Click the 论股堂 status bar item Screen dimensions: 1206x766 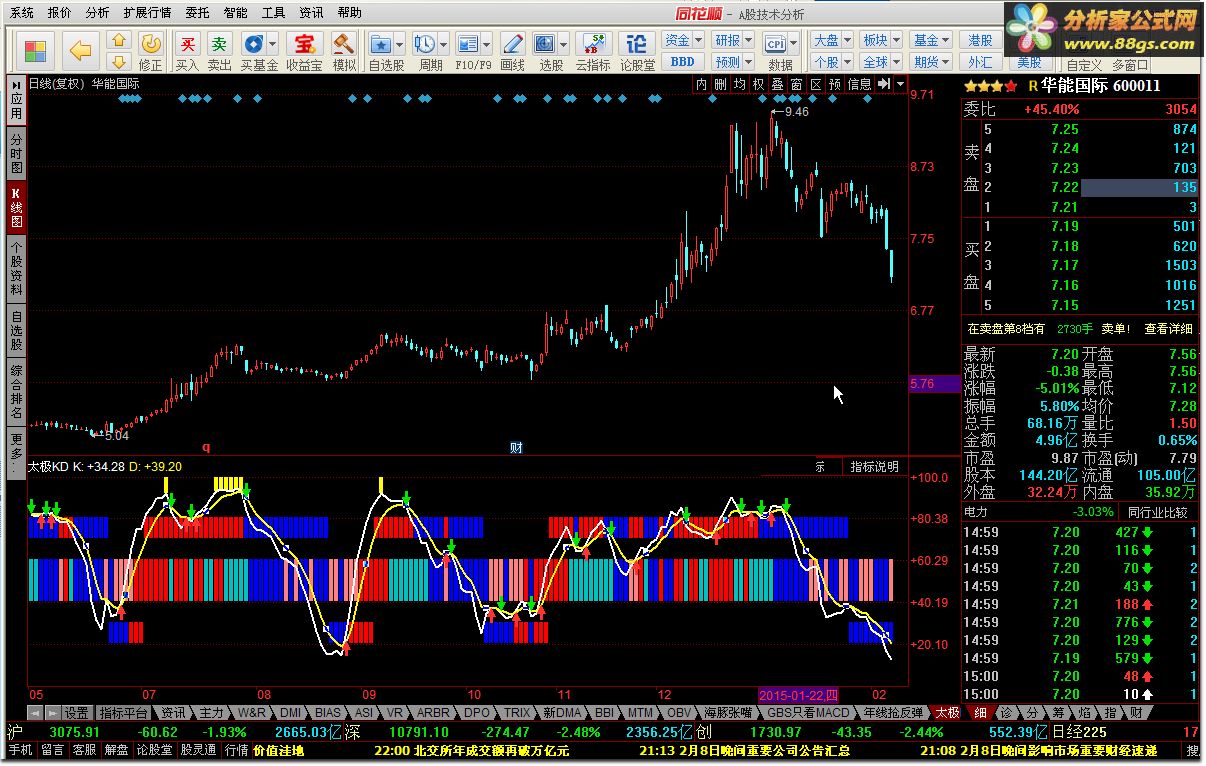click(154, 750)
